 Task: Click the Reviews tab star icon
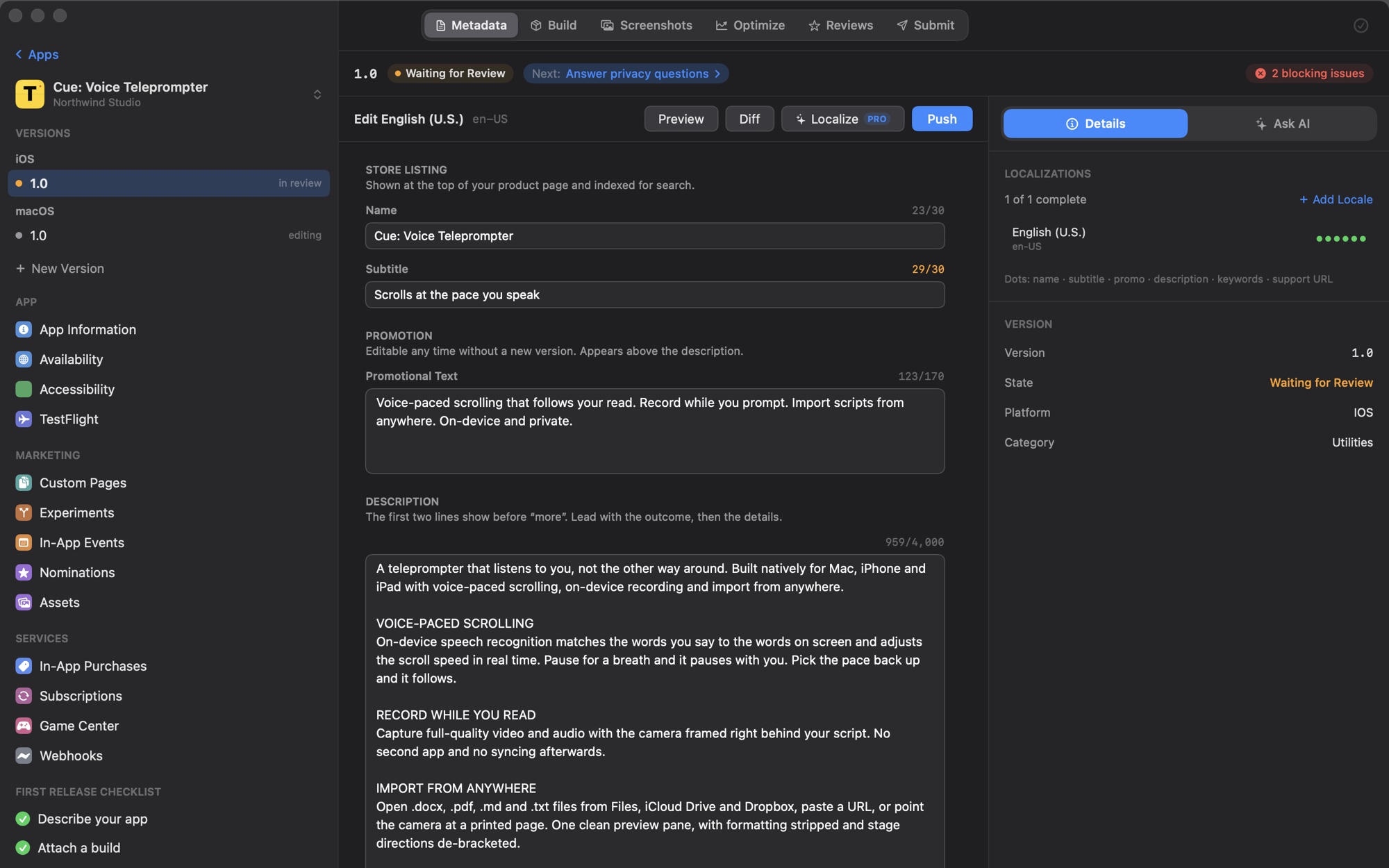[814, 25]
